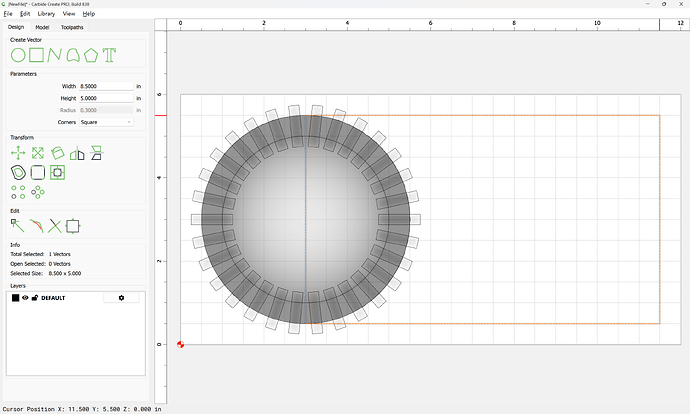The width and height of the screenshot is (690, 414).
Task: Activate the Move transform tool
Action: tap(18, 153)
